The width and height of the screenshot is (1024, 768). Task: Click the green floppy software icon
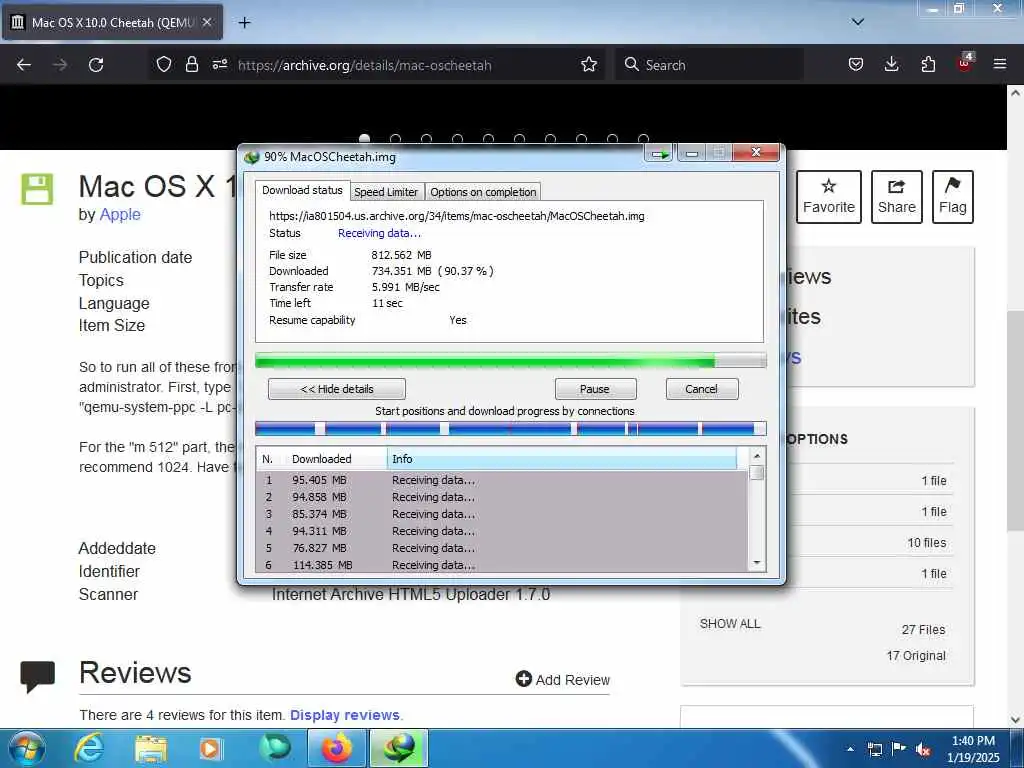37,189
